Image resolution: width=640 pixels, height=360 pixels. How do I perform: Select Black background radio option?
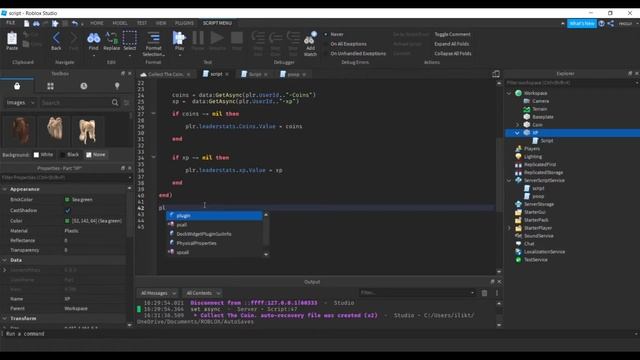tap(62, 155)
